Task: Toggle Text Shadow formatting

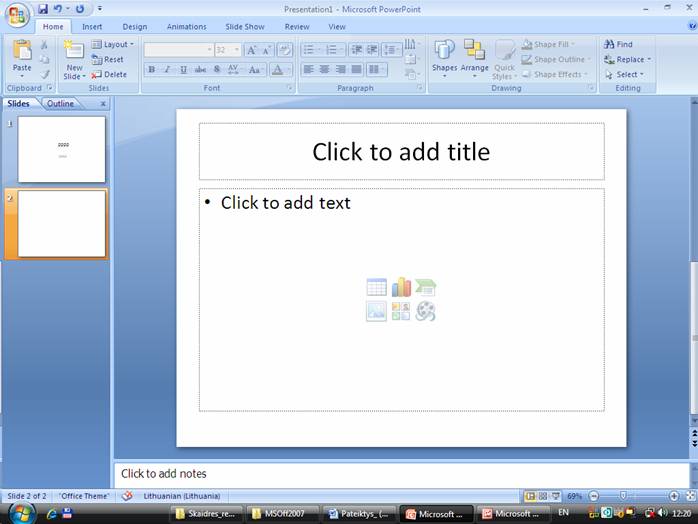Action: (x=217, y=69)
